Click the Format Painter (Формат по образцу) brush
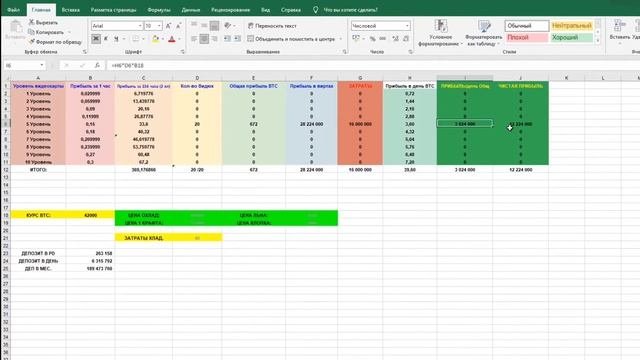This screenshot has width=640, height=360. [31, 42]
